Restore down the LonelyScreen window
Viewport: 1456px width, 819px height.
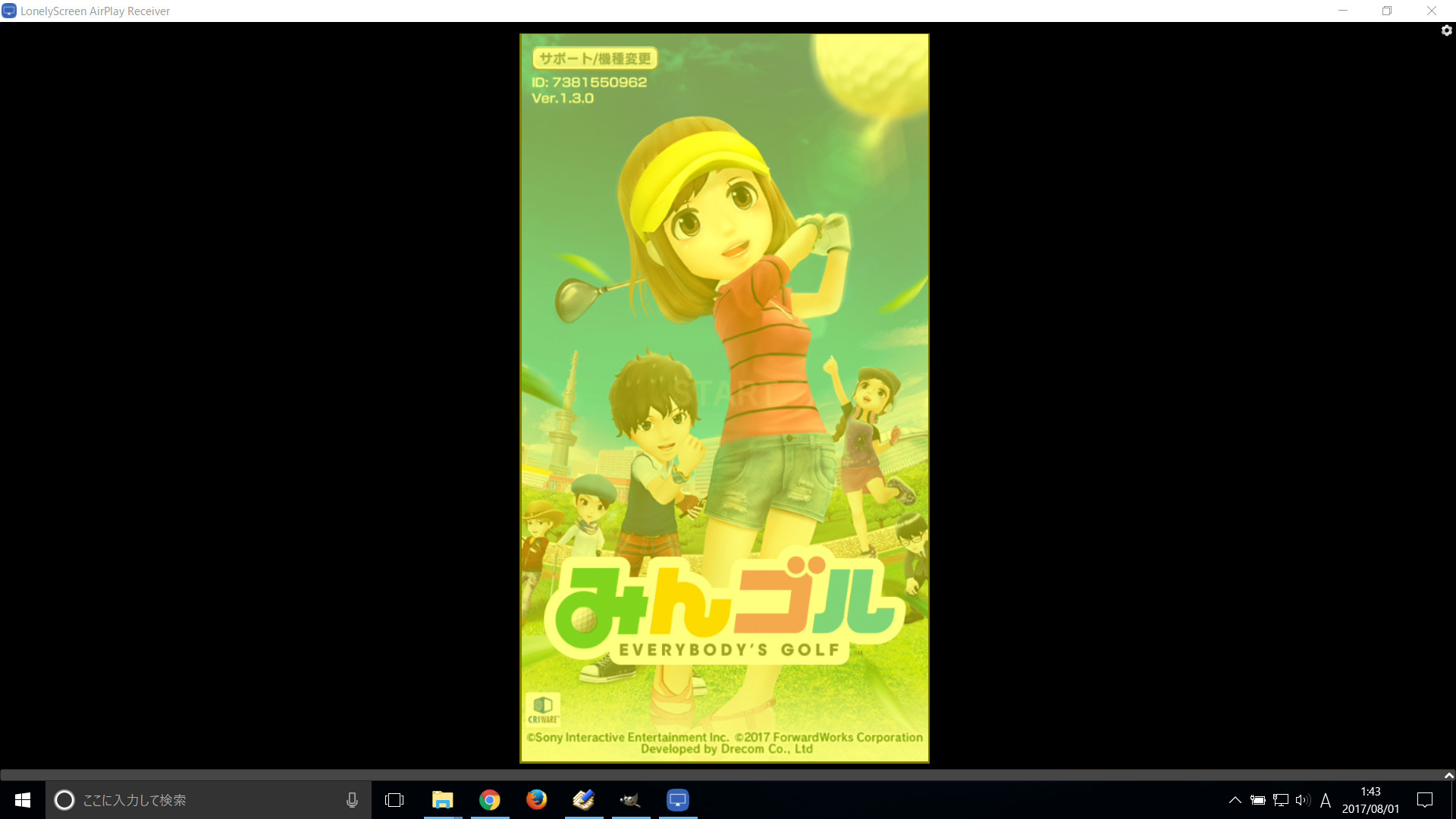(x=1387, y=11)
